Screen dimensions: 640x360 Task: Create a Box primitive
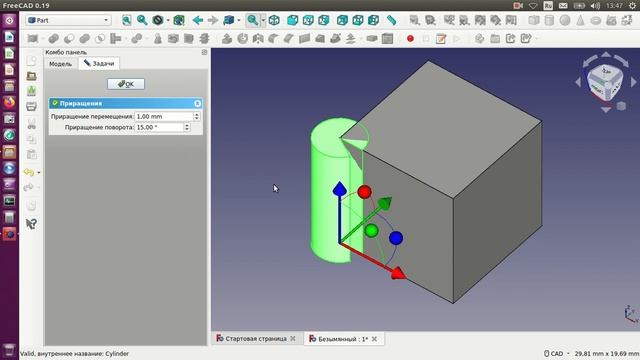[534, 20]
